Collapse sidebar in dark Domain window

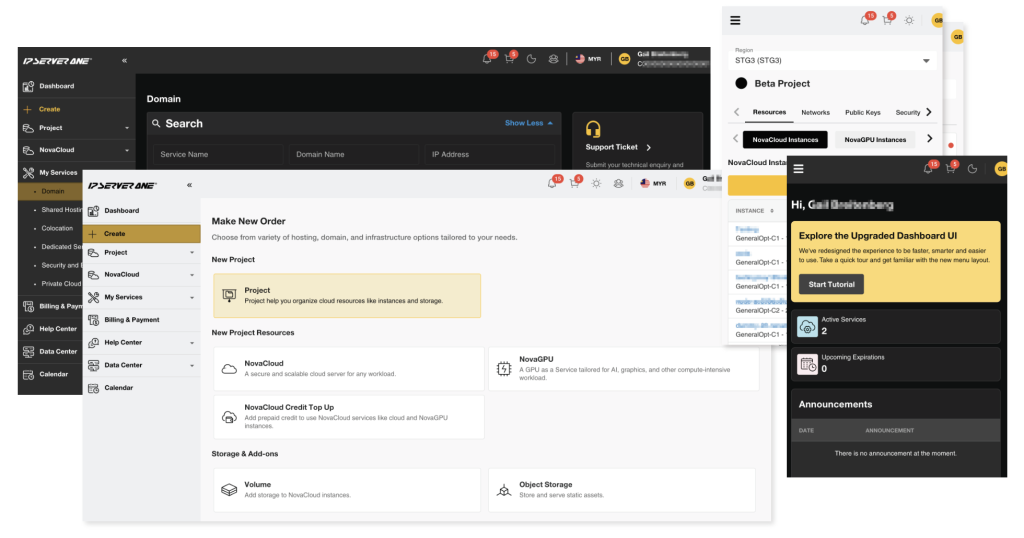[x=124, y=61]
